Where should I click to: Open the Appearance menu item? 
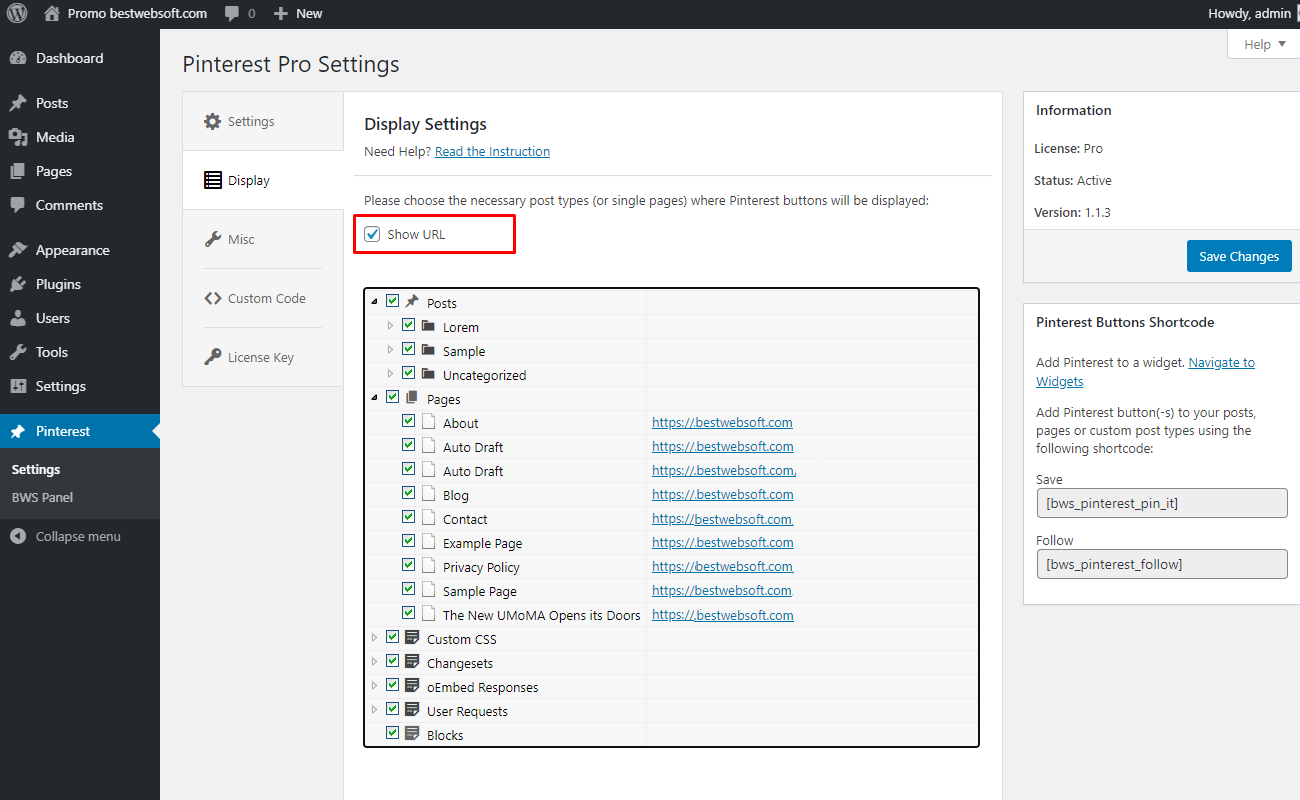80,250
